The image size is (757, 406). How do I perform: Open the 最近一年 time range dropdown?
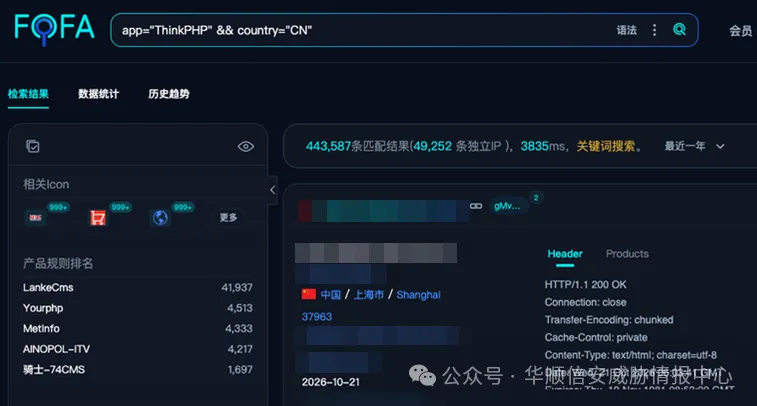click(694, 146)
